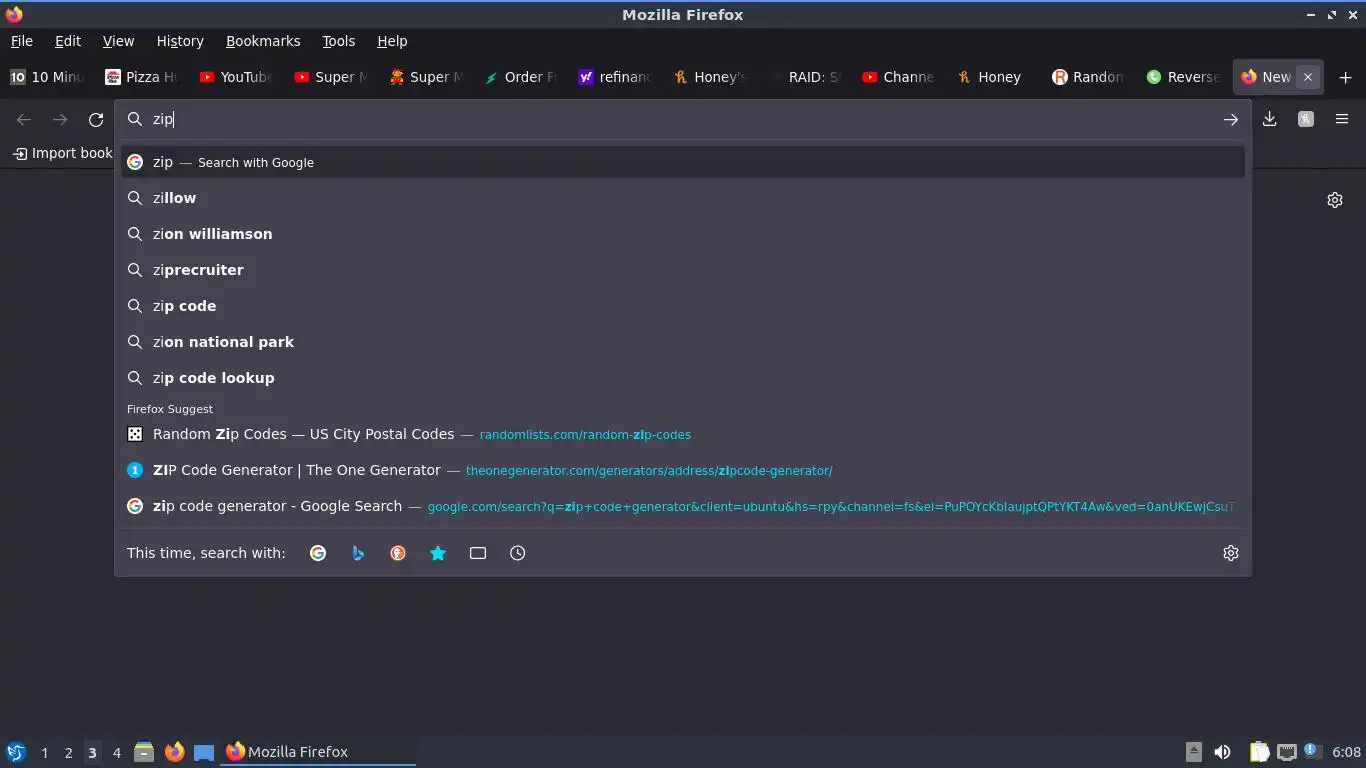The height and width of the screenshot is (768, 1366).
Task: Open the network tray icon
Action: coord(1287,752)
